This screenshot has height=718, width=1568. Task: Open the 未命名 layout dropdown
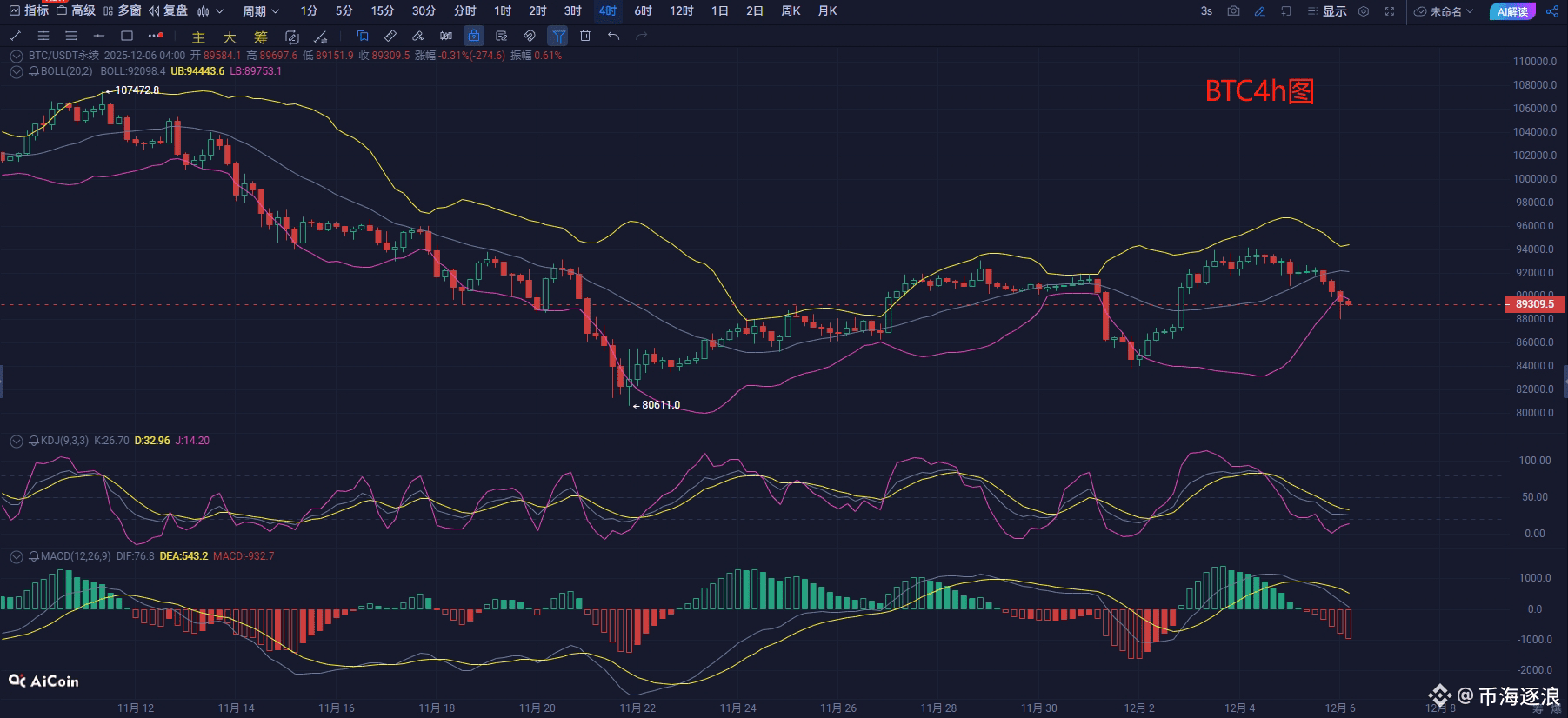coord(1444,11)
